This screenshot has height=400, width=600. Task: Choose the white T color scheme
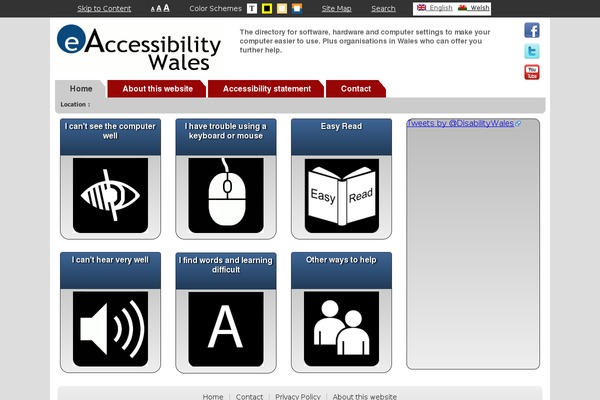coord(252,8)
